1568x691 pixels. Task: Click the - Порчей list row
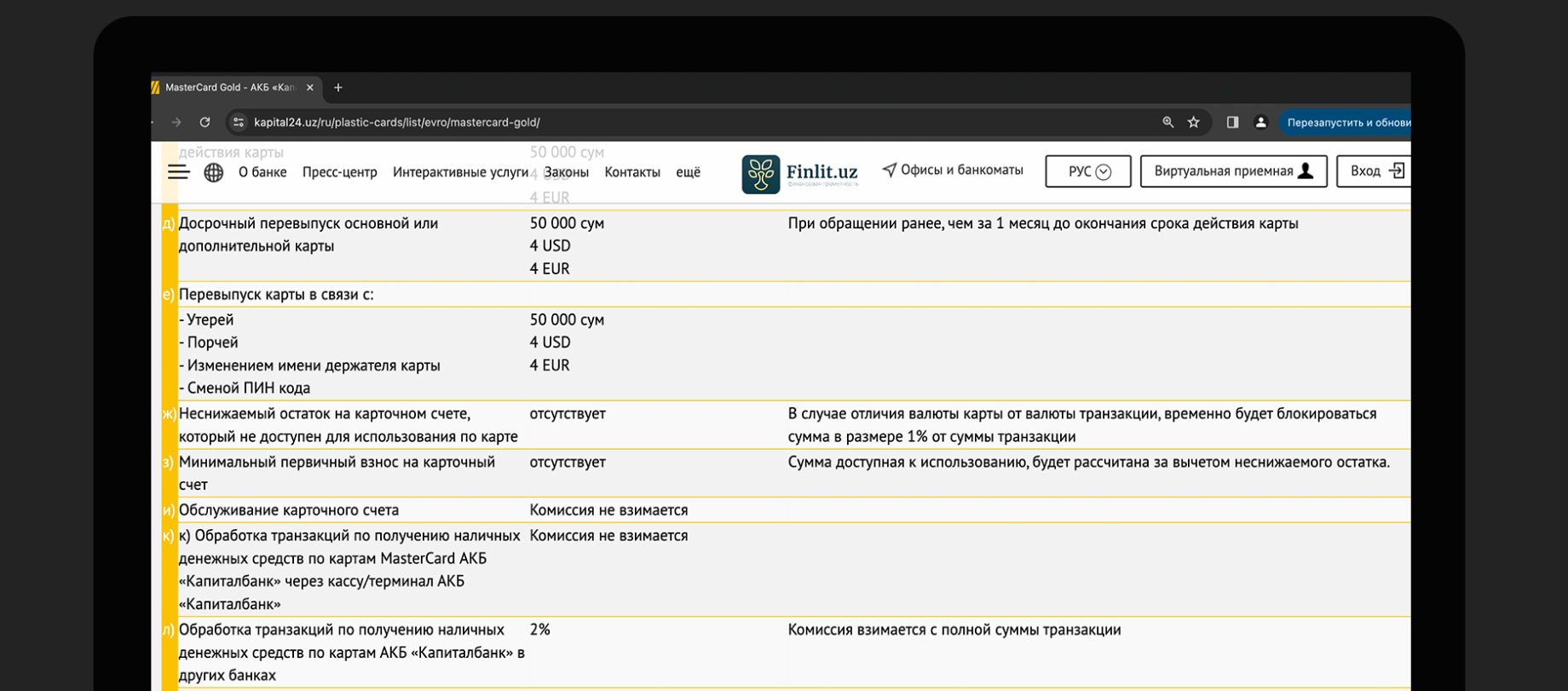209,343
